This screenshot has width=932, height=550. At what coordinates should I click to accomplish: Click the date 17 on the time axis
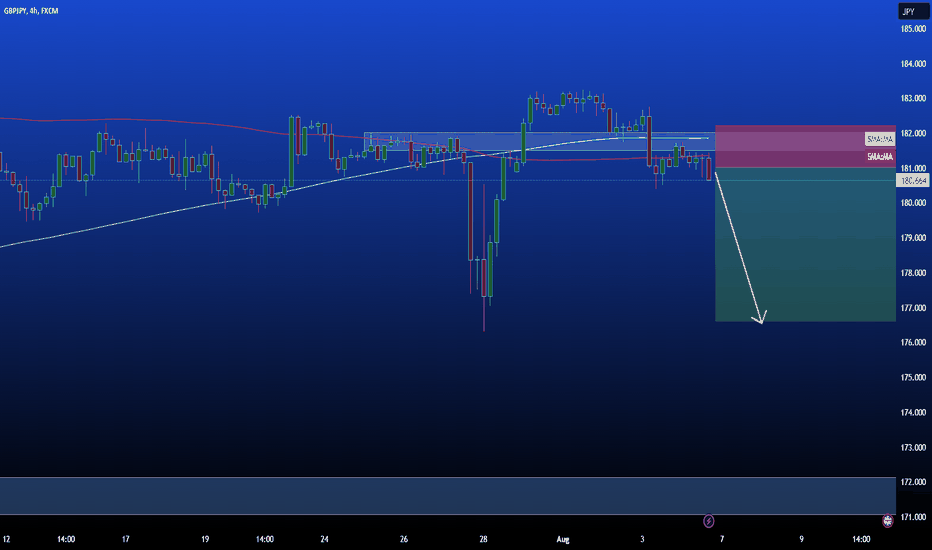point(125,539)
